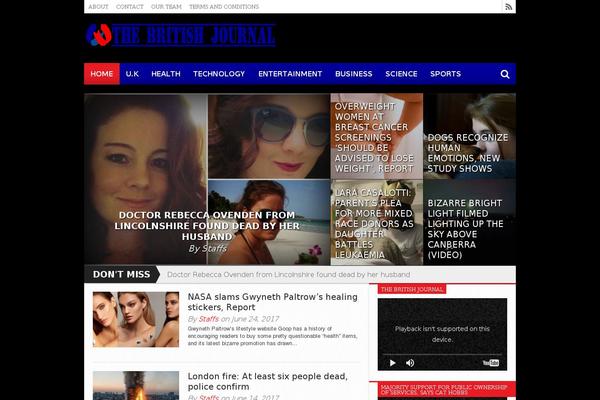Play the embedded YouTube video
The height and width of the screenshot is (400, 600).
click(x=393, y=363)
